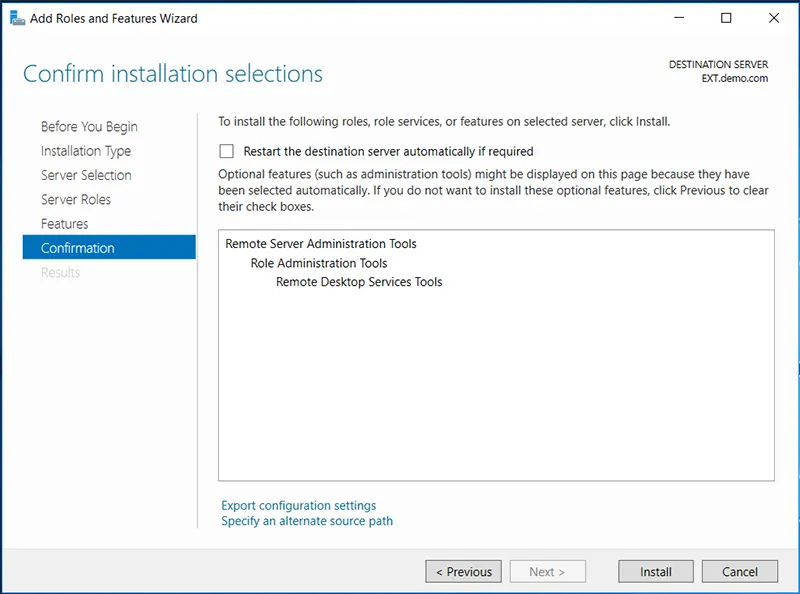The height and width of the screenshot is (594, 800).
Task: Go back with the Previous button
Action: 464,572
